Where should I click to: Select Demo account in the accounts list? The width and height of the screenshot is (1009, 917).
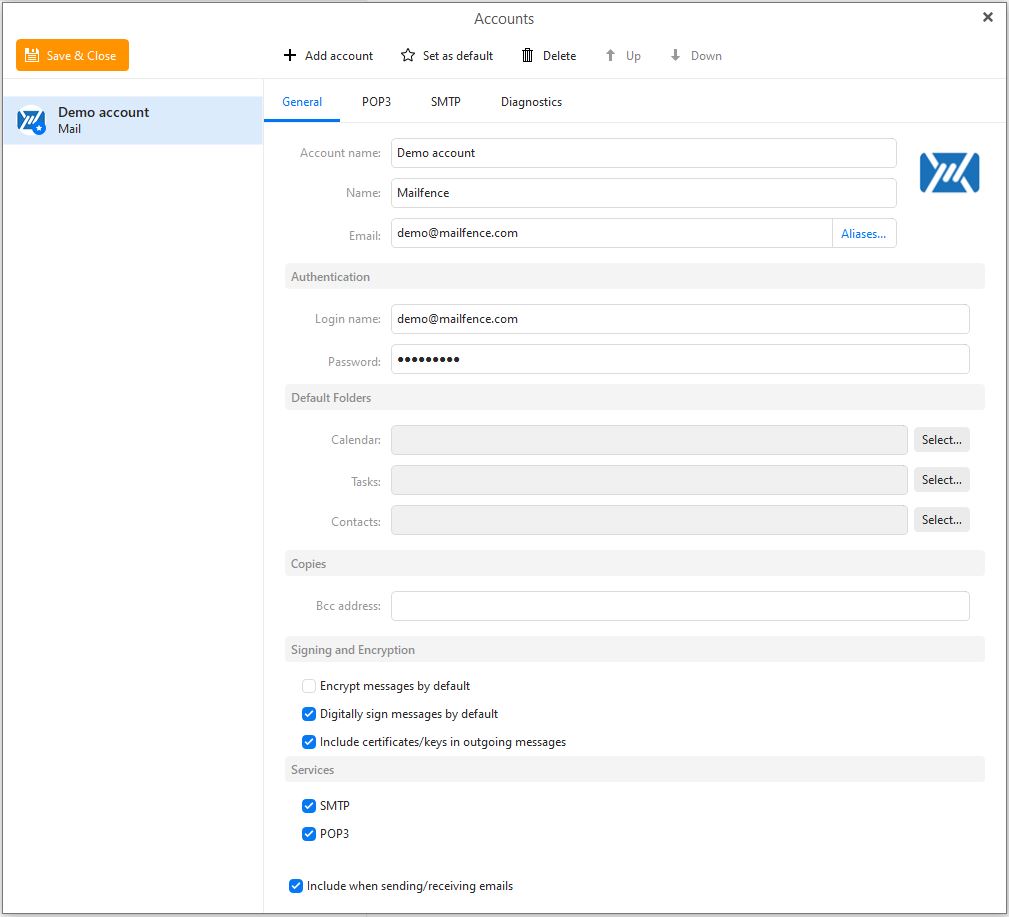[133, 120]
